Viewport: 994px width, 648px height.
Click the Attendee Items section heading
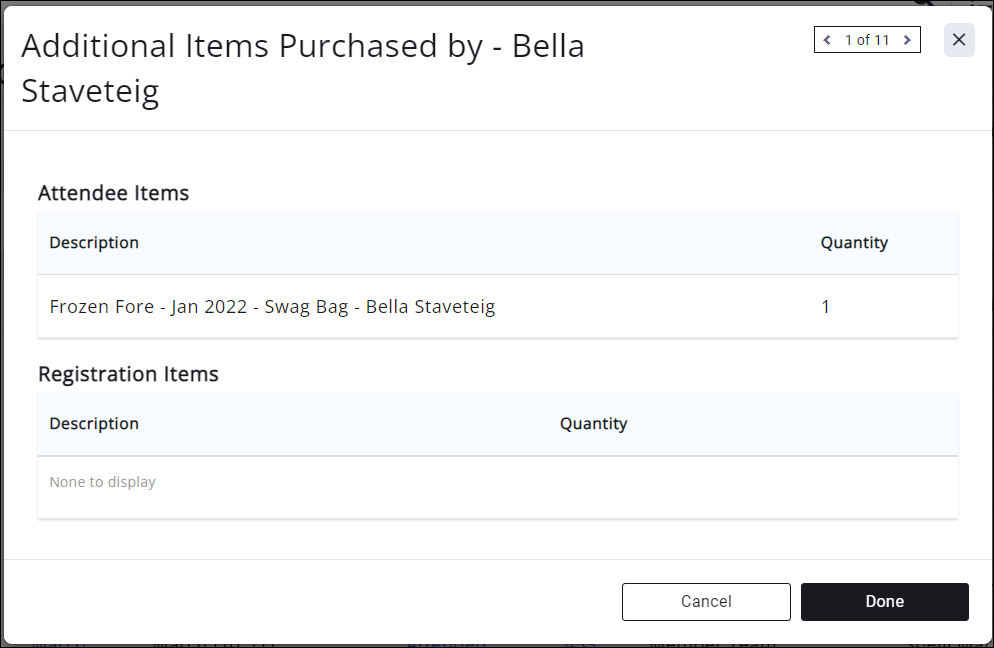(113, 193)
